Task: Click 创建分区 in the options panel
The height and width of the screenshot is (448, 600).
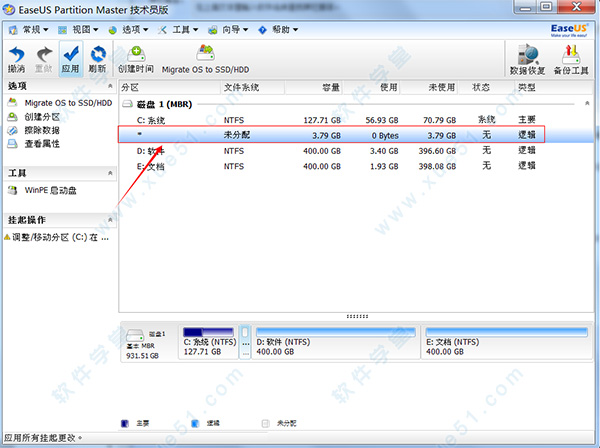Action: 42,116
